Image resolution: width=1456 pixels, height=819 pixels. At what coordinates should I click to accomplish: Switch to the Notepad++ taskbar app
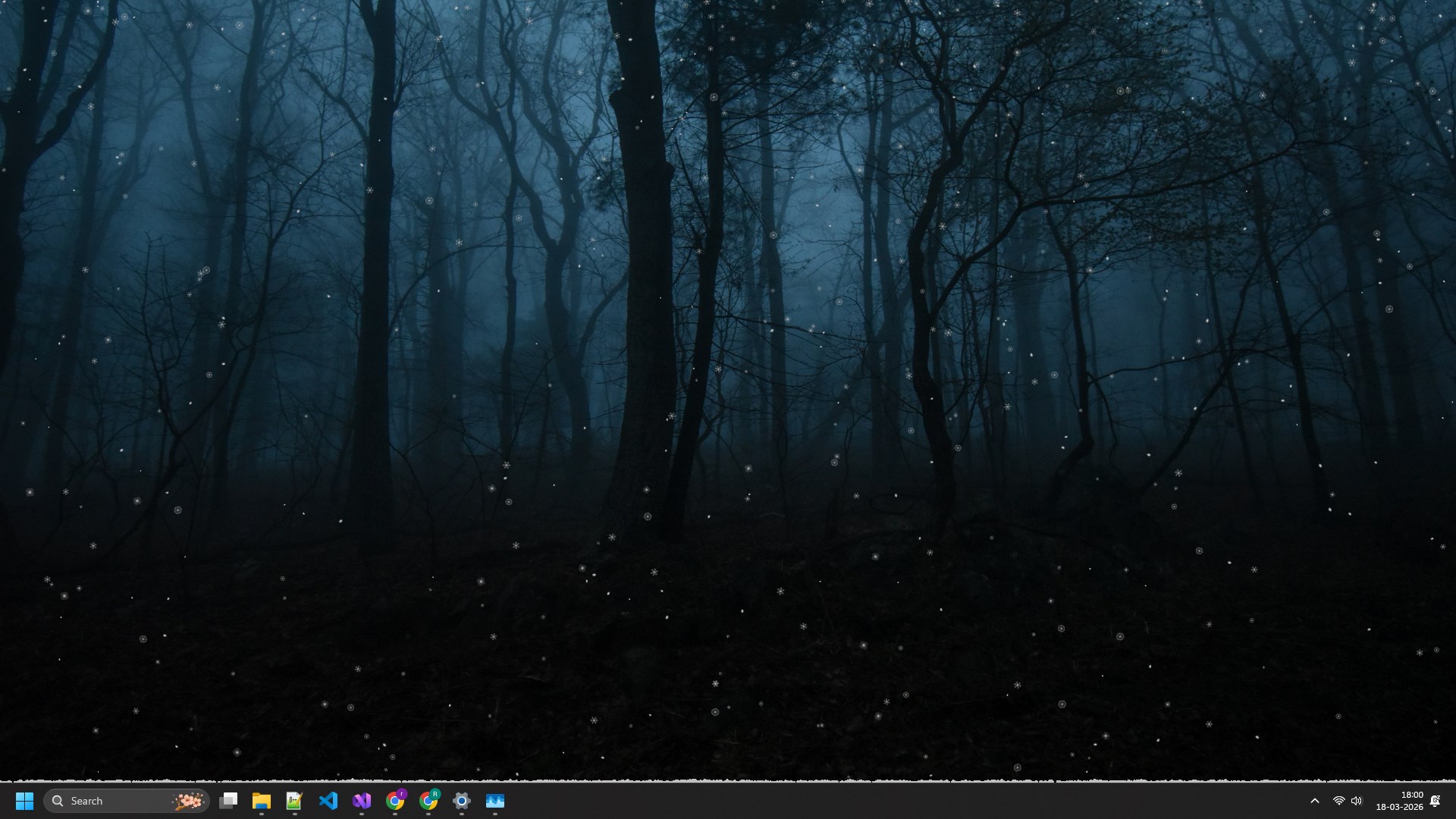pos(294,801)
